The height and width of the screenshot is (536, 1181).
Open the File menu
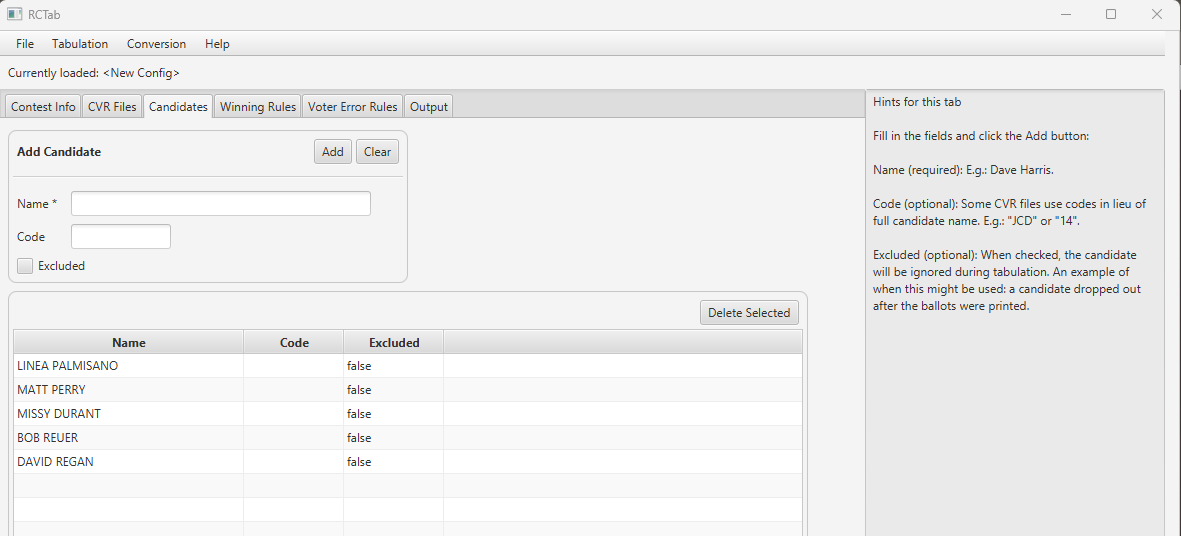[25, 44]
